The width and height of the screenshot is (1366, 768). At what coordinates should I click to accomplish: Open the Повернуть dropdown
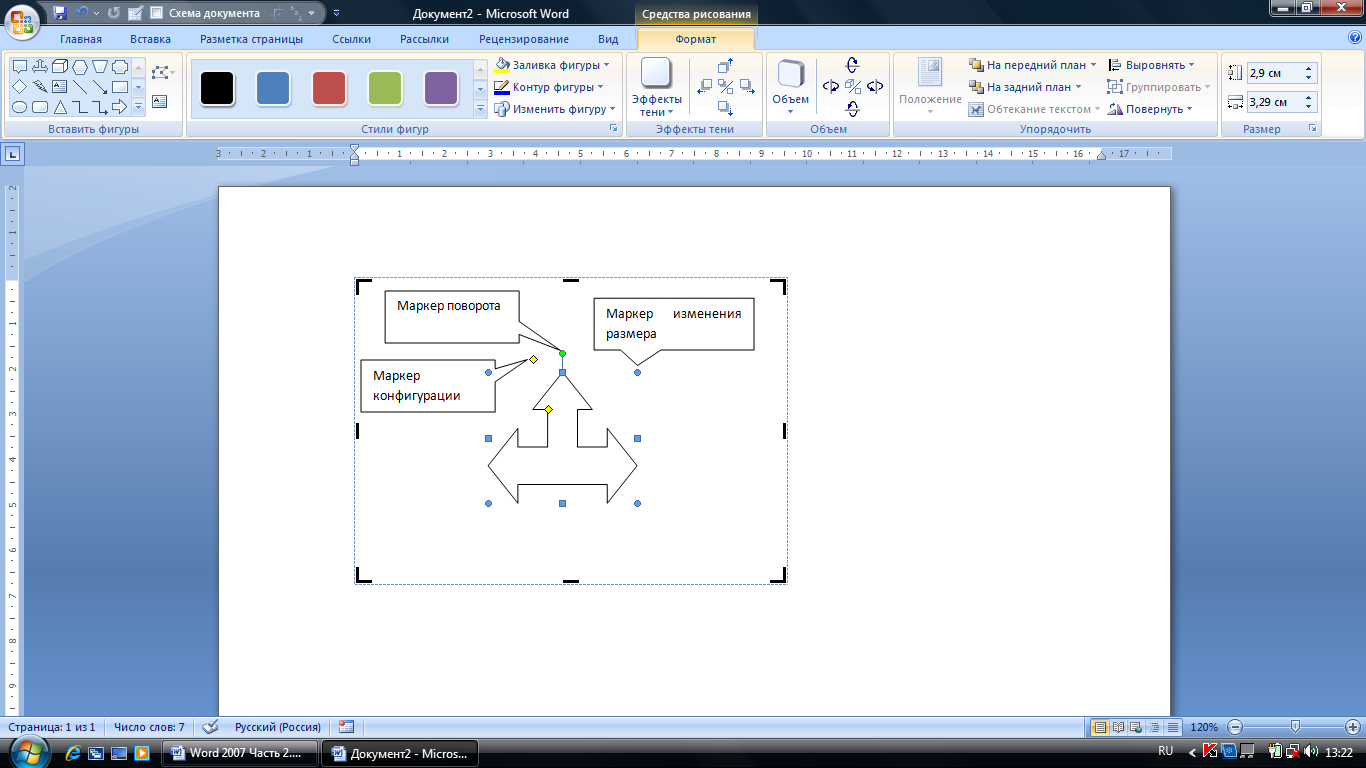coord(1150,109)
